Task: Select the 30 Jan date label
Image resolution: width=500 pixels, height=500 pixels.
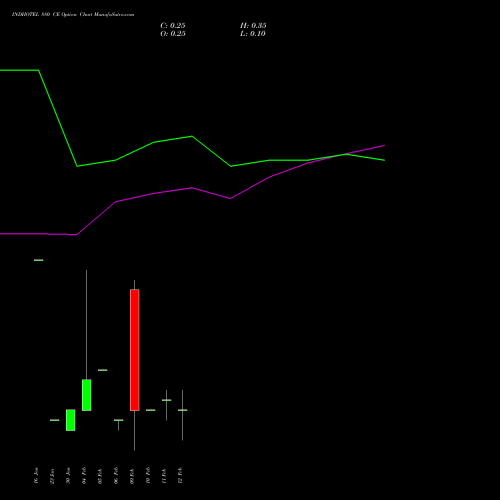Action: (x=68, y=476)
